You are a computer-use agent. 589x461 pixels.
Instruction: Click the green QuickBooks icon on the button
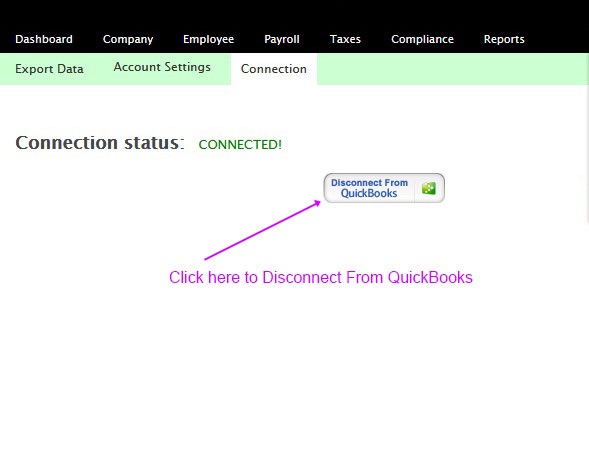(x=429, y=188)
